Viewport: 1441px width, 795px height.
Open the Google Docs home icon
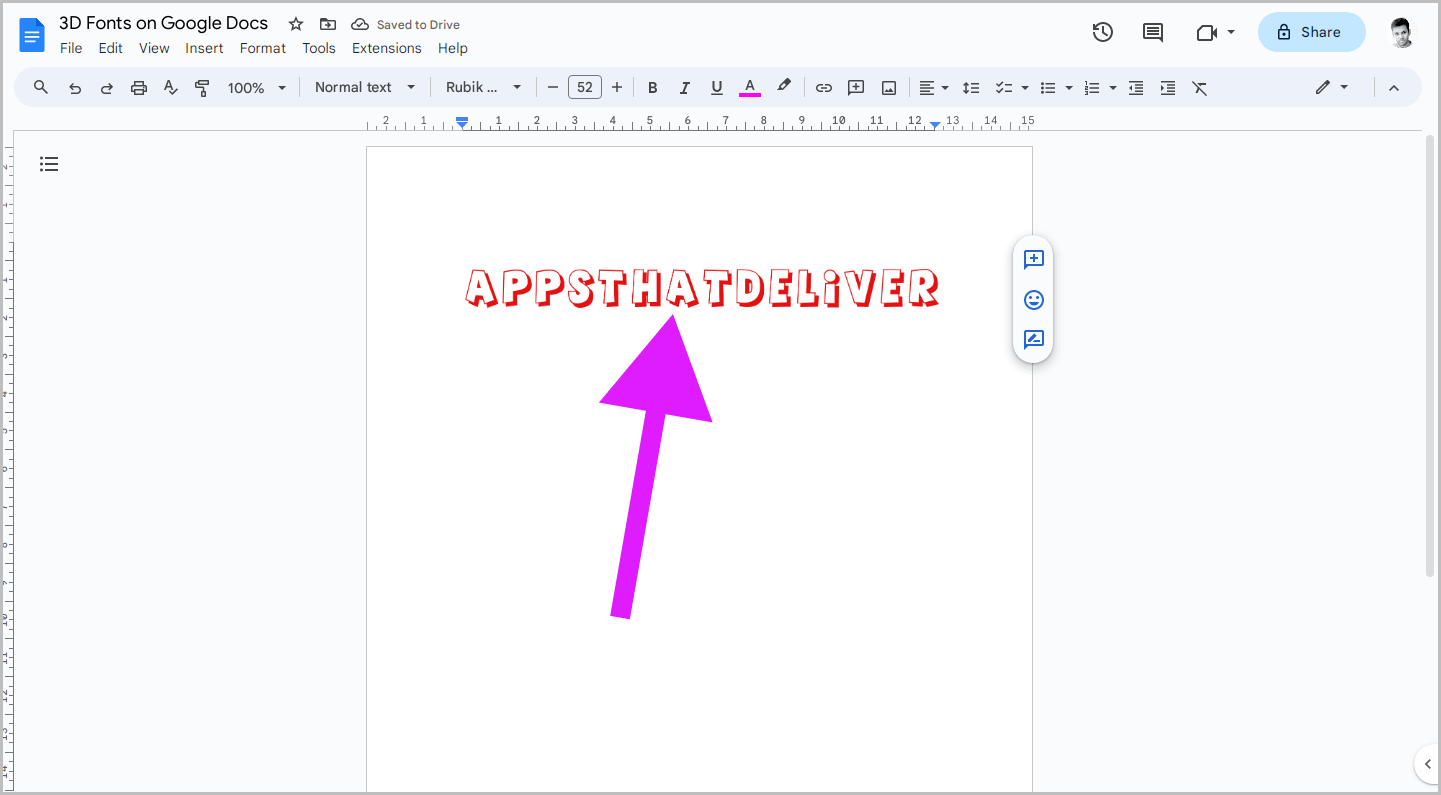[33, 36]
